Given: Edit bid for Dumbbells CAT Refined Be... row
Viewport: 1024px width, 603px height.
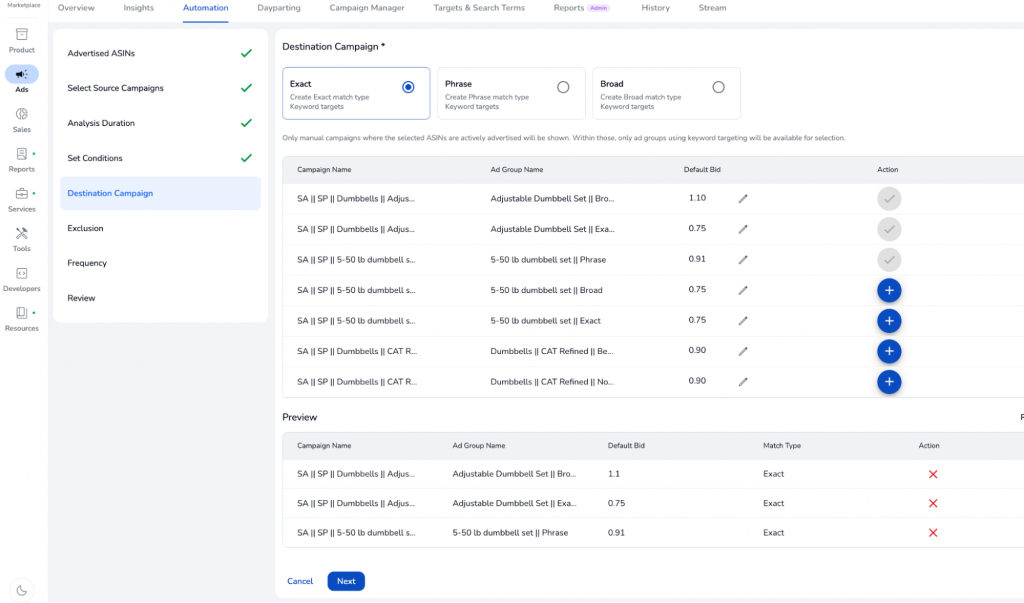Looking at the screenshot, I should click(x=743, y=351).
